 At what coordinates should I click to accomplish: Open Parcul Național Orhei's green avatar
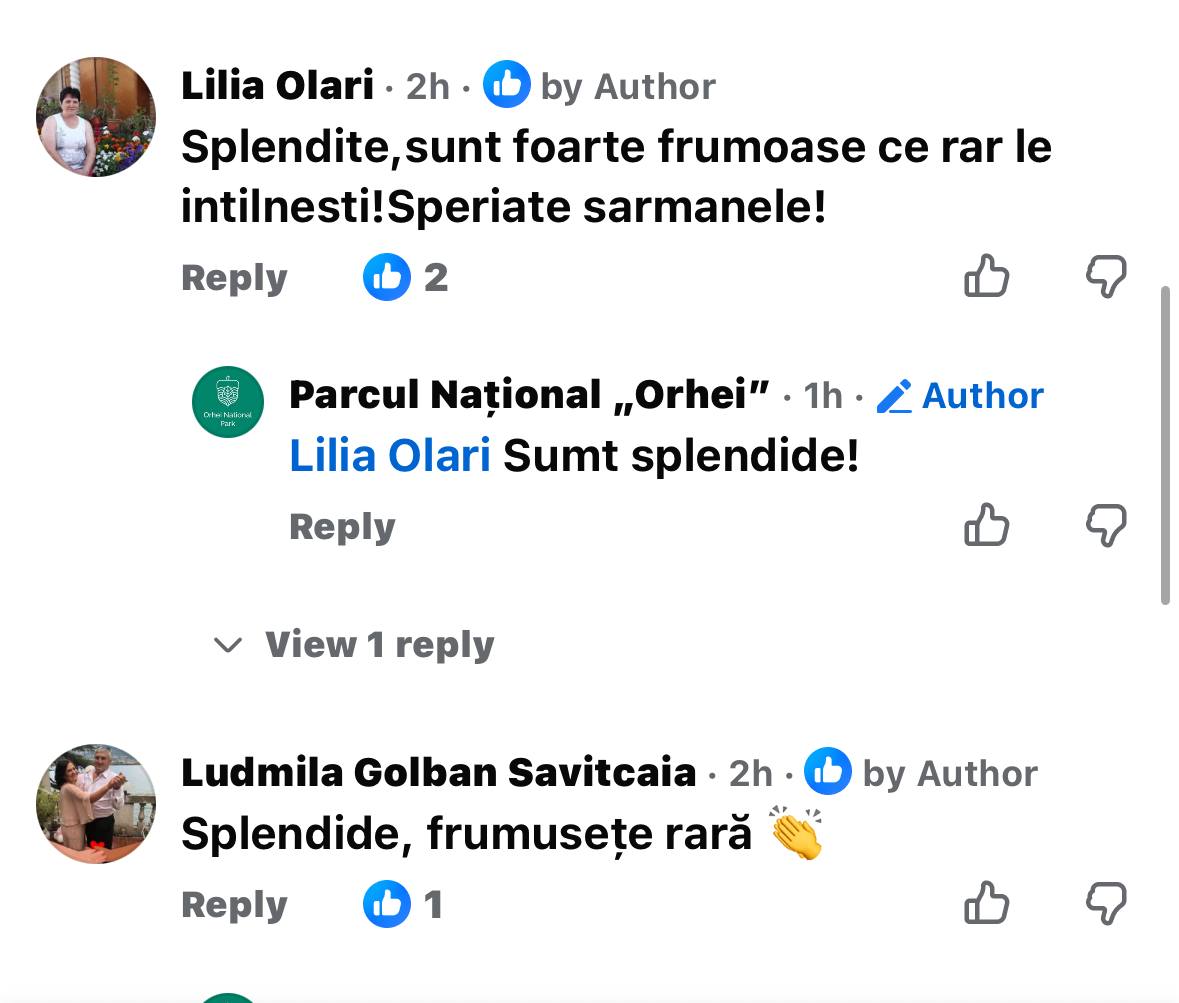tap(228, 402)
